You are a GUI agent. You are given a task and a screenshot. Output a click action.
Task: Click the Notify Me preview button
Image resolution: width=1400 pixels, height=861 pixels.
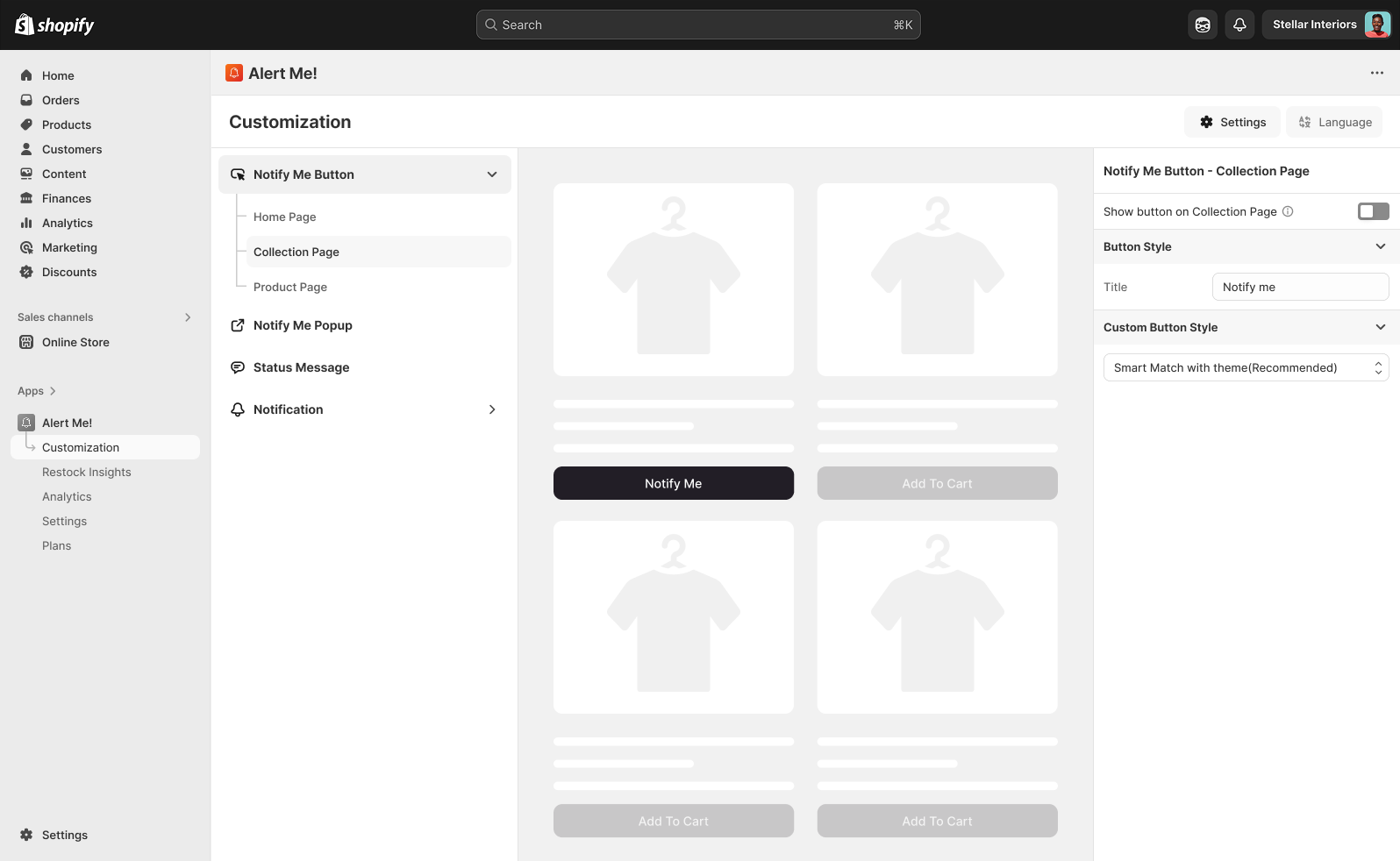coord(674,483)
